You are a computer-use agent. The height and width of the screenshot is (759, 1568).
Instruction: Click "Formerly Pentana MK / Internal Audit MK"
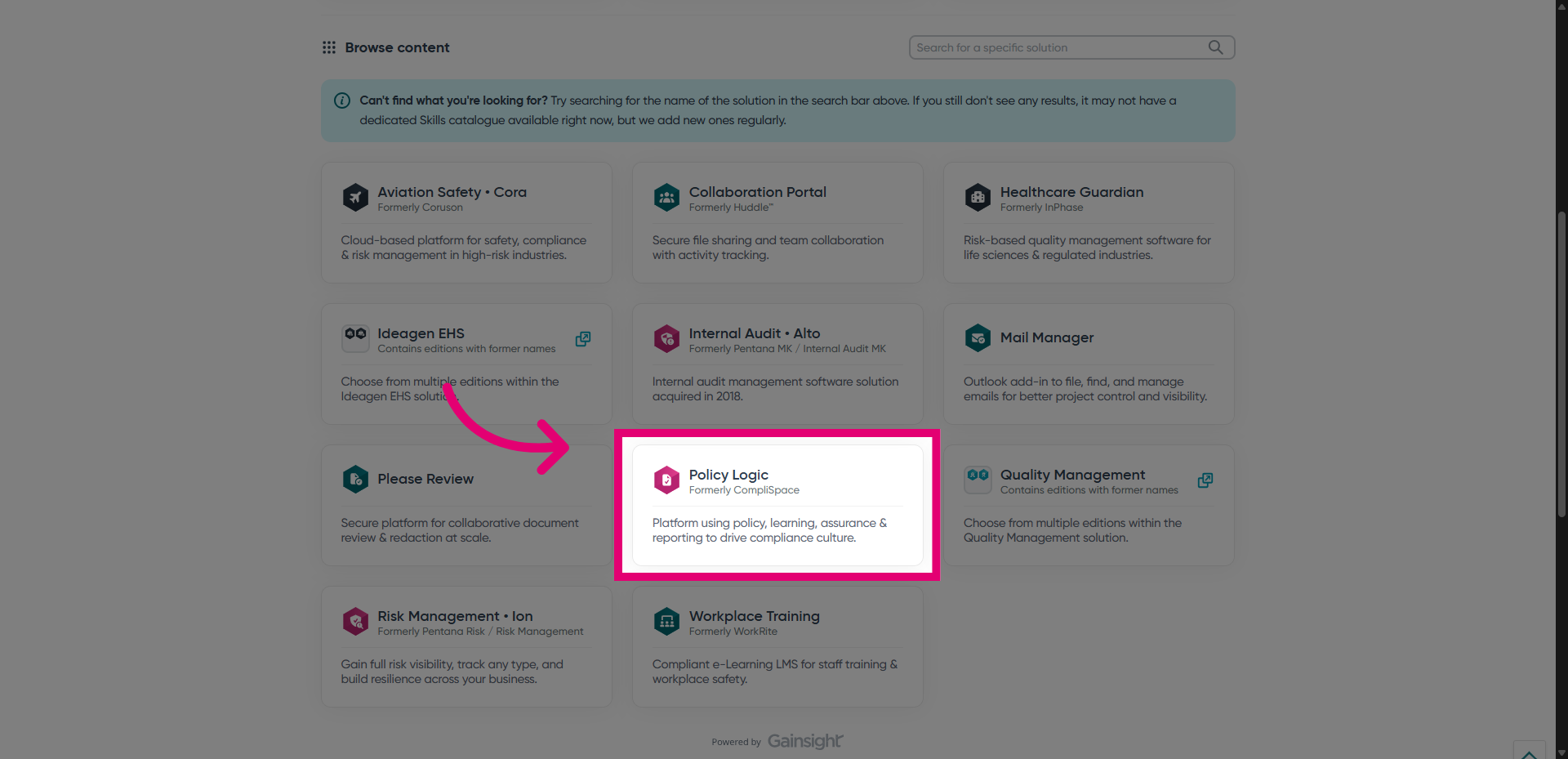pos(787,349)
